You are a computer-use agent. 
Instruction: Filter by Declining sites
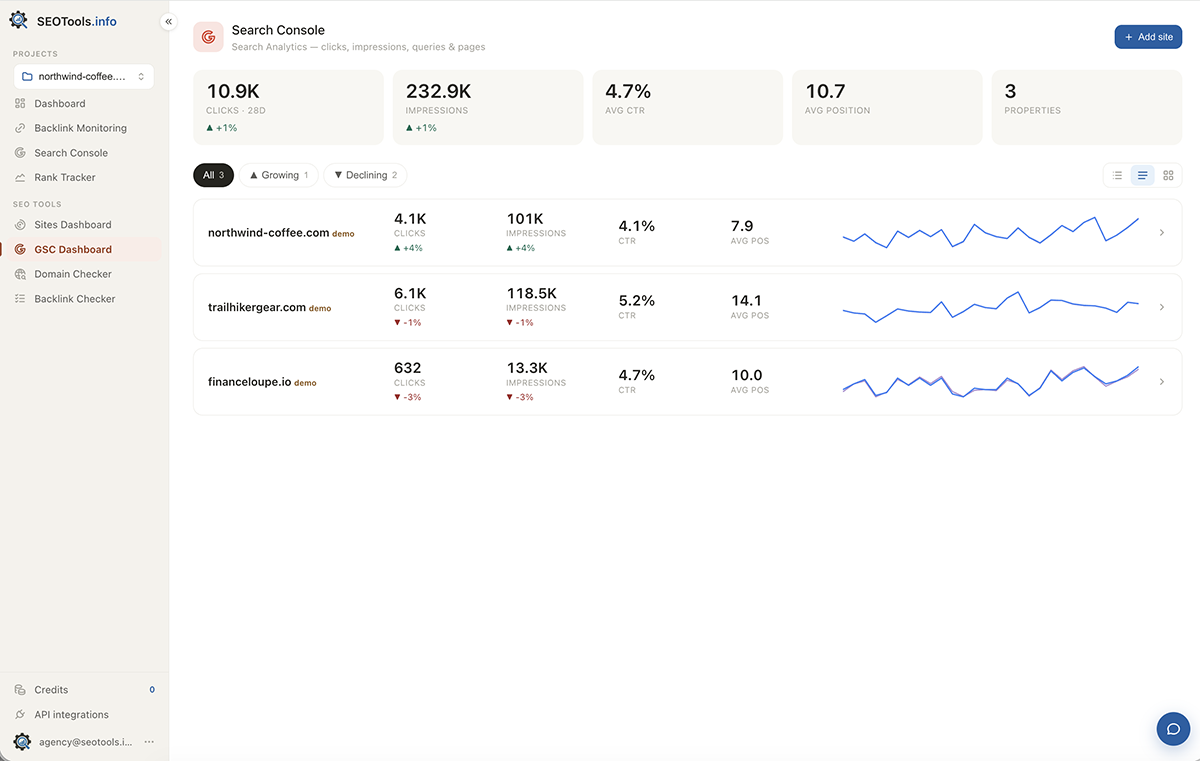pyautogui.click(x=365, y=175)
